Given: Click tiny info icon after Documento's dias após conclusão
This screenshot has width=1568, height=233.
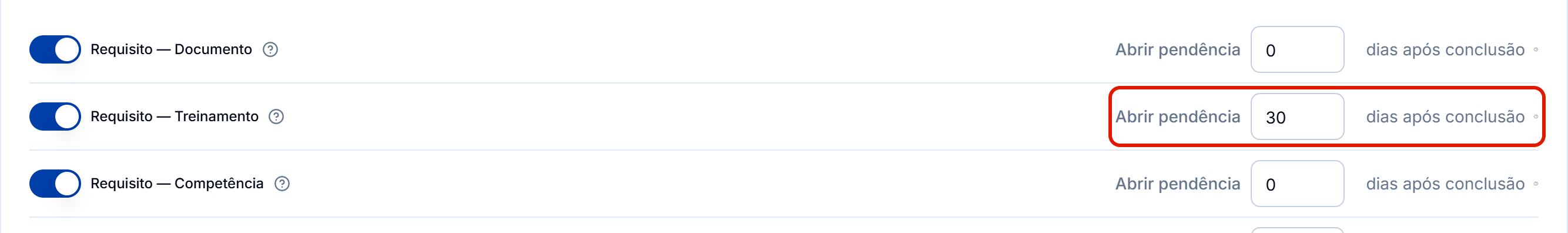Looking at the screenshot, I should [x=1536, y=49].
